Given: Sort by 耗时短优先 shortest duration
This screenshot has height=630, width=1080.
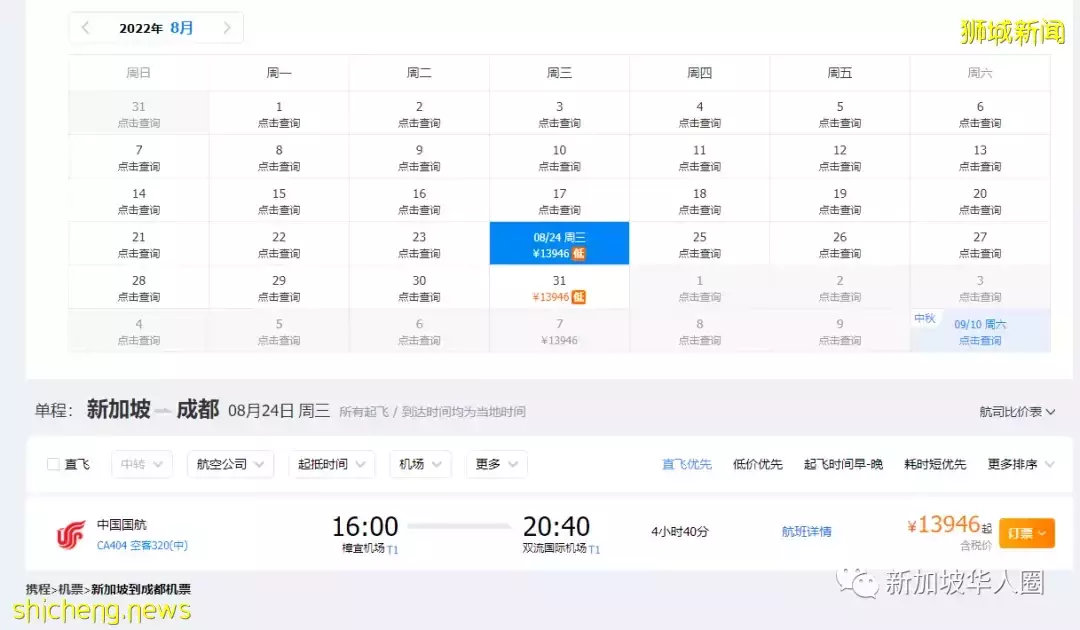Looking at the screenshot, I should (935, 464).
